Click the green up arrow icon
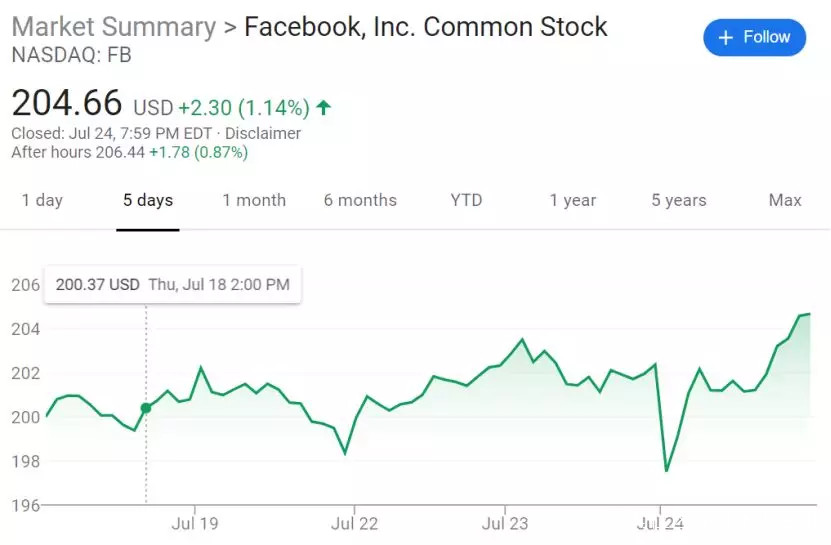This screenshot has height=545, width=831. tap(324, 107)
